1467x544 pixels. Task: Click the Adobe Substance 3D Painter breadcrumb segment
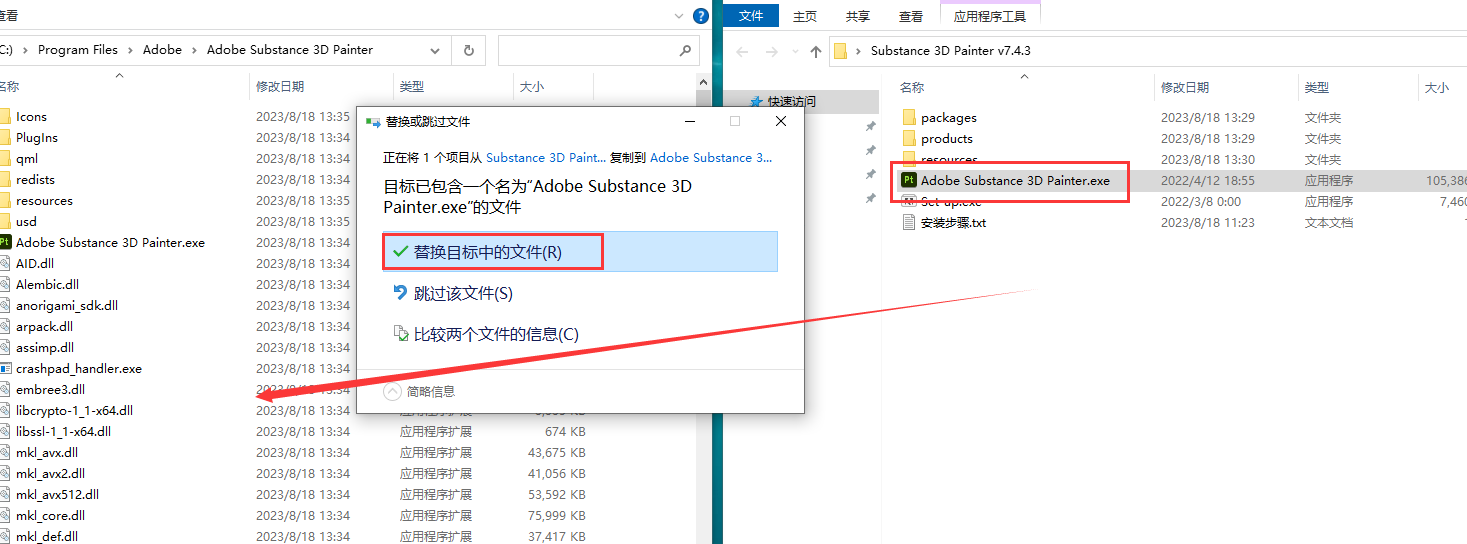tap(290, 50)
